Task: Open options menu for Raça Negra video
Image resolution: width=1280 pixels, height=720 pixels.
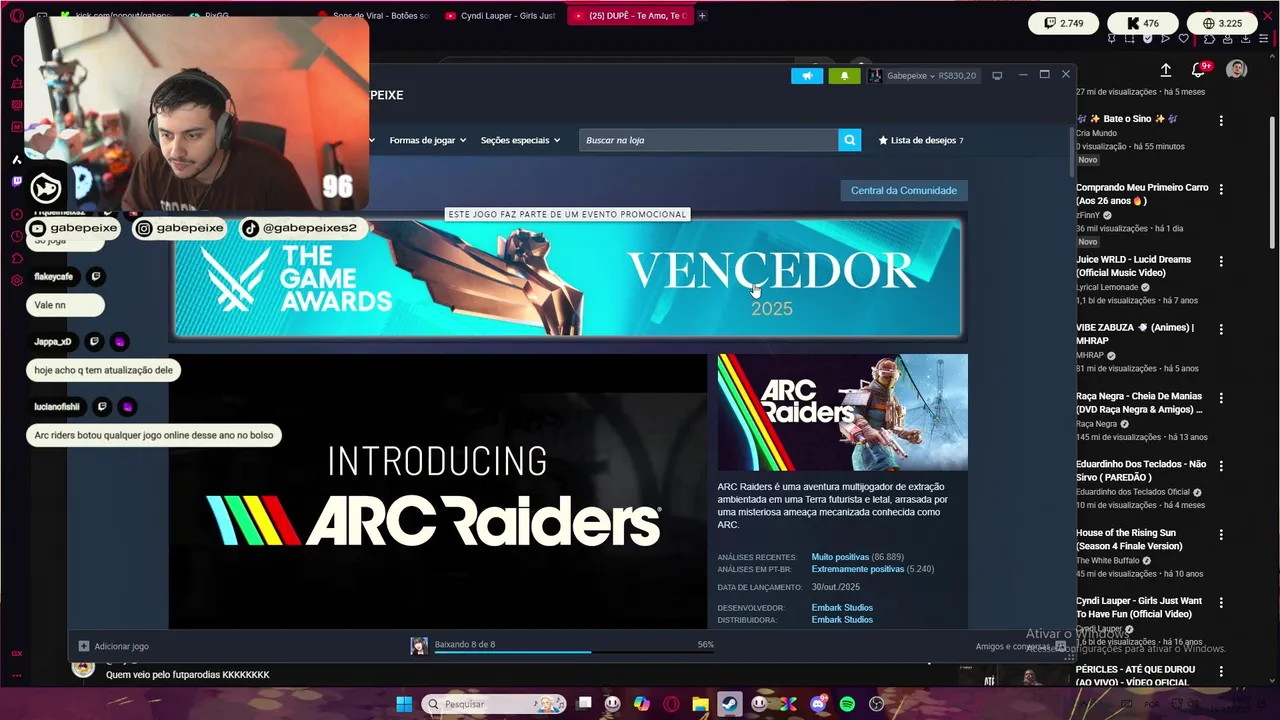Action: pyautogui.click(x=1221, y=398)
